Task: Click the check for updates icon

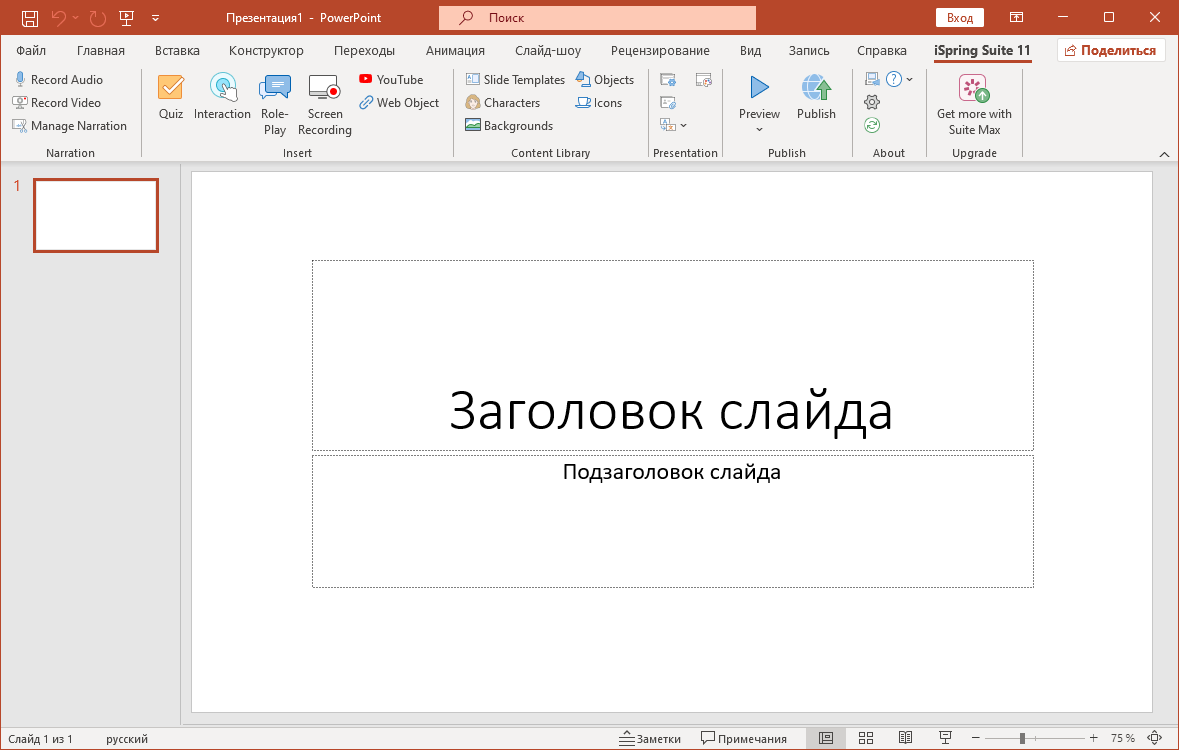Action: pyautogui.click(x=871, y=124)
